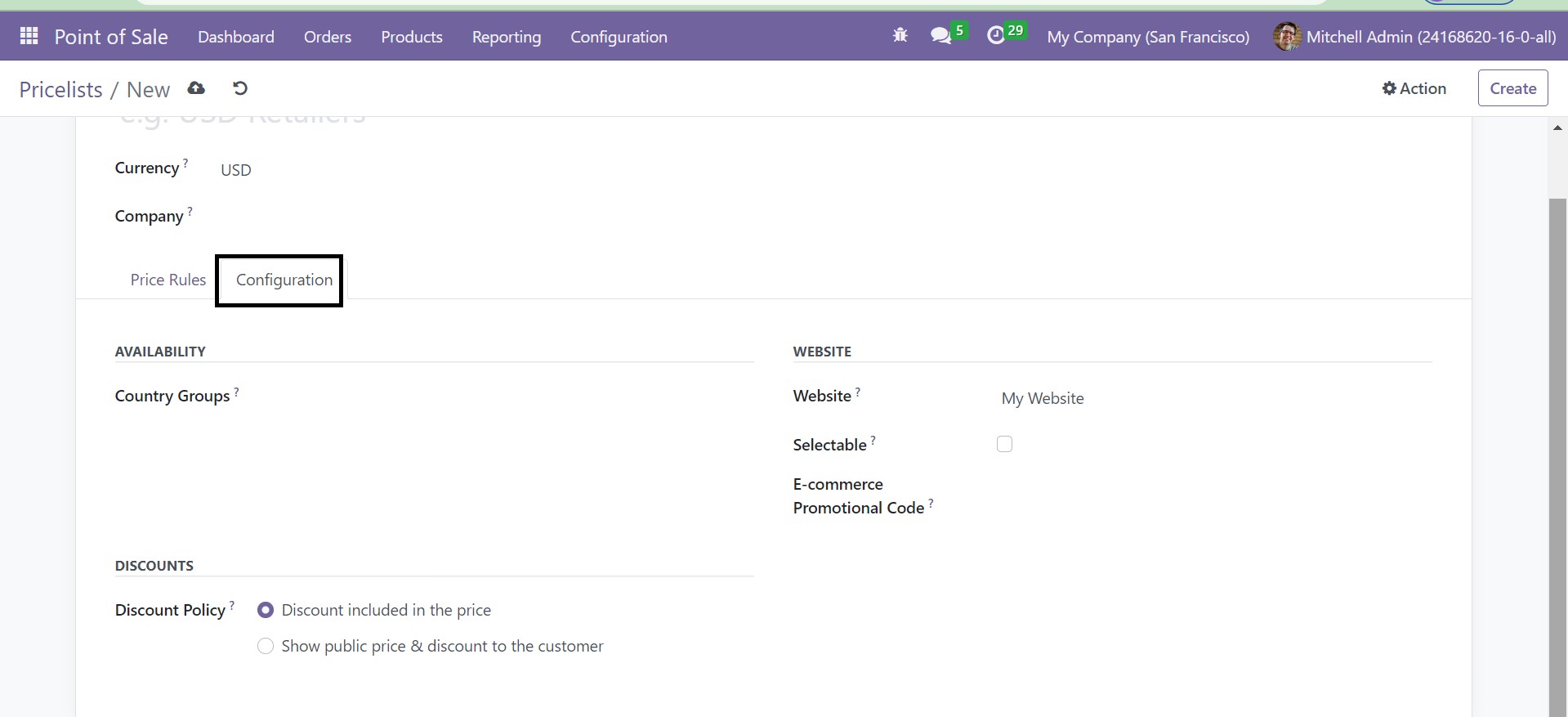This screenshot has height=717, width=1568.
Task: Open the apps grid menu icon
Action: [29, 36]
